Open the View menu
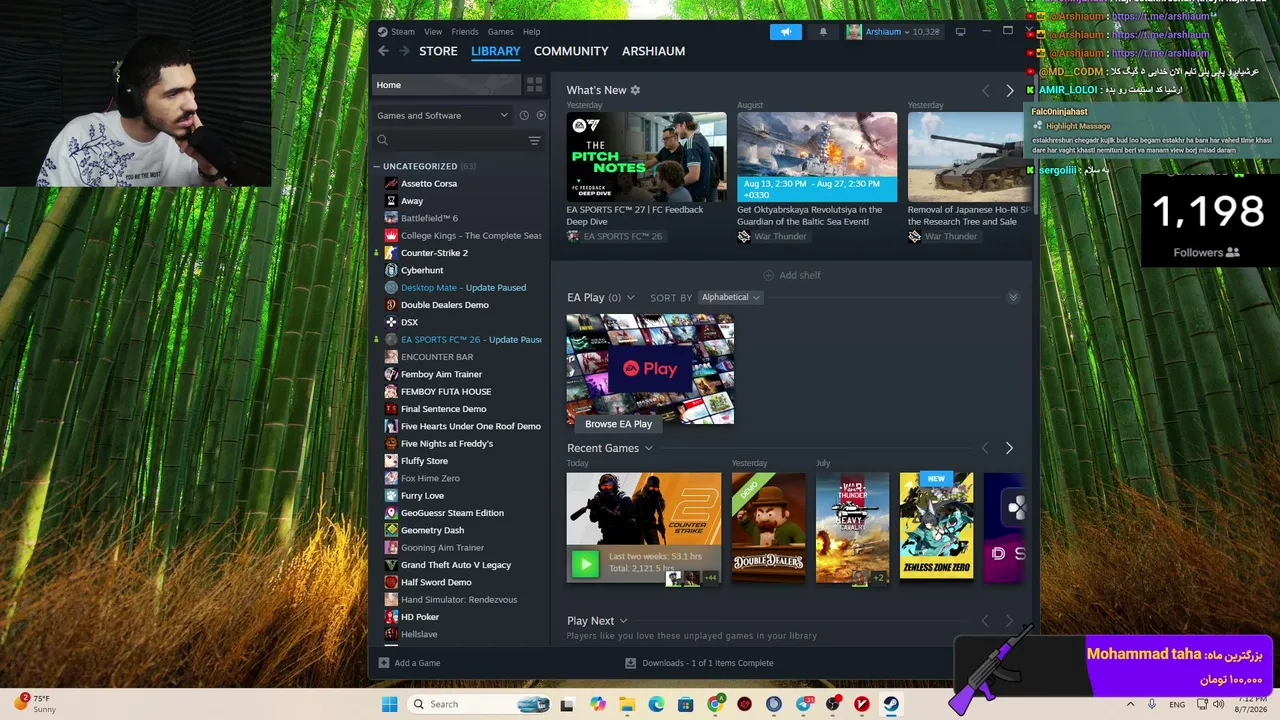 click(433, 32)
